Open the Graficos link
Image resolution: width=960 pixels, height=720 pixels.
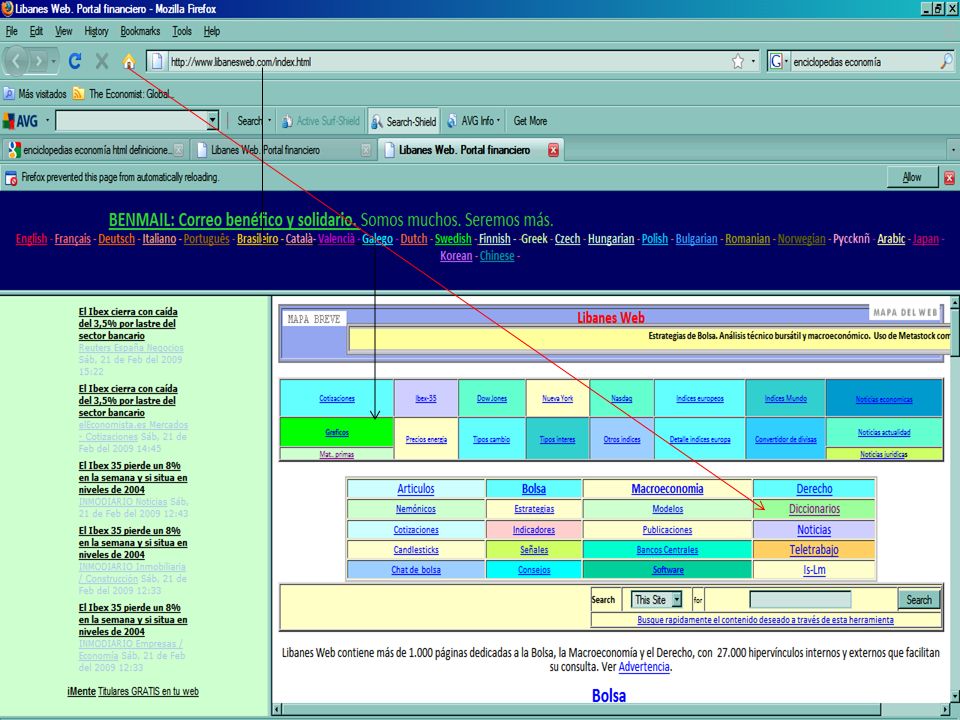(x=337, y=432)
